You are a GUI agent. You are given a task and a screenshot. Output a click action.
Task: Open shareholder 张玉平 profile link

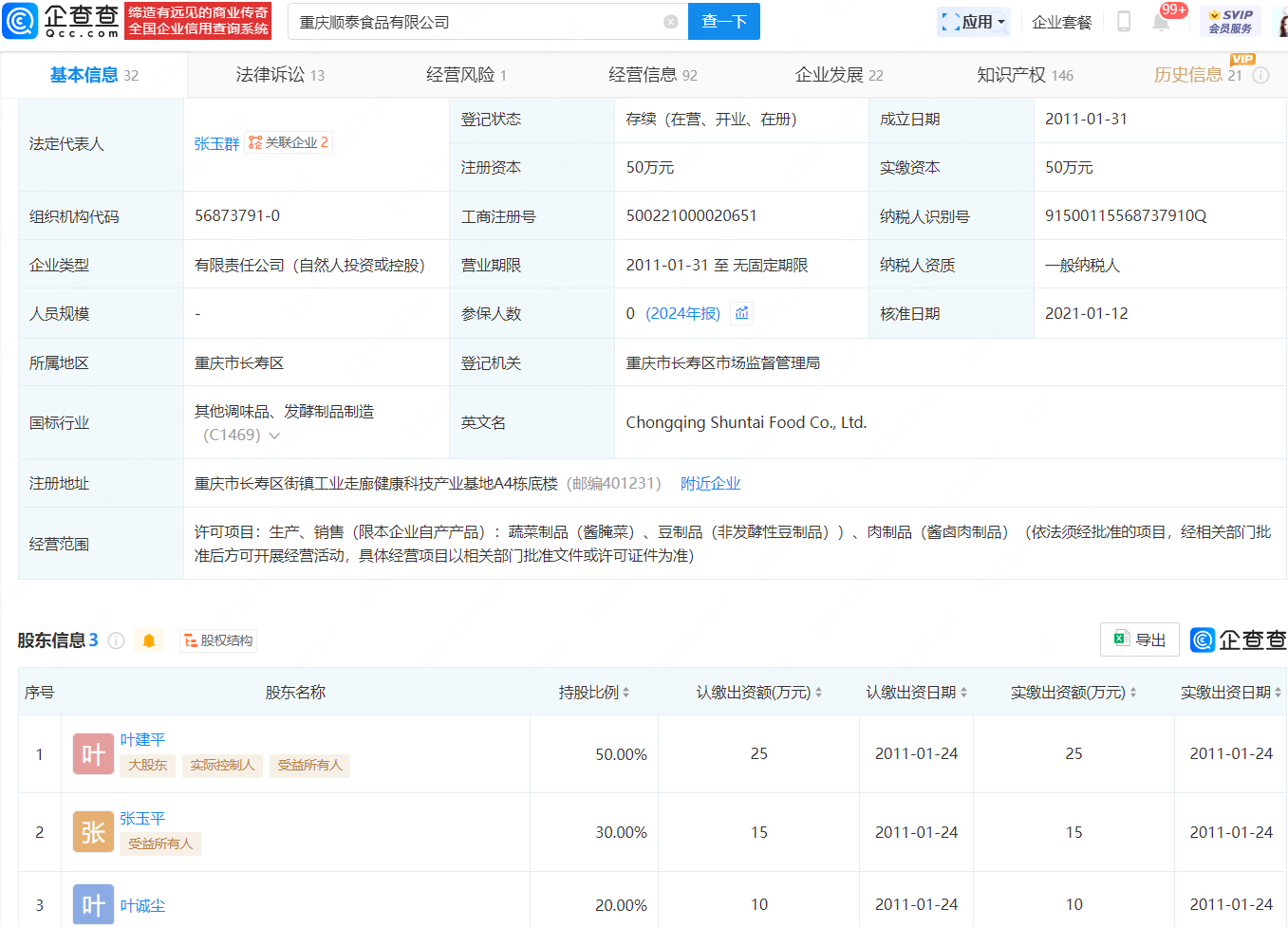(x=142, y=819)
